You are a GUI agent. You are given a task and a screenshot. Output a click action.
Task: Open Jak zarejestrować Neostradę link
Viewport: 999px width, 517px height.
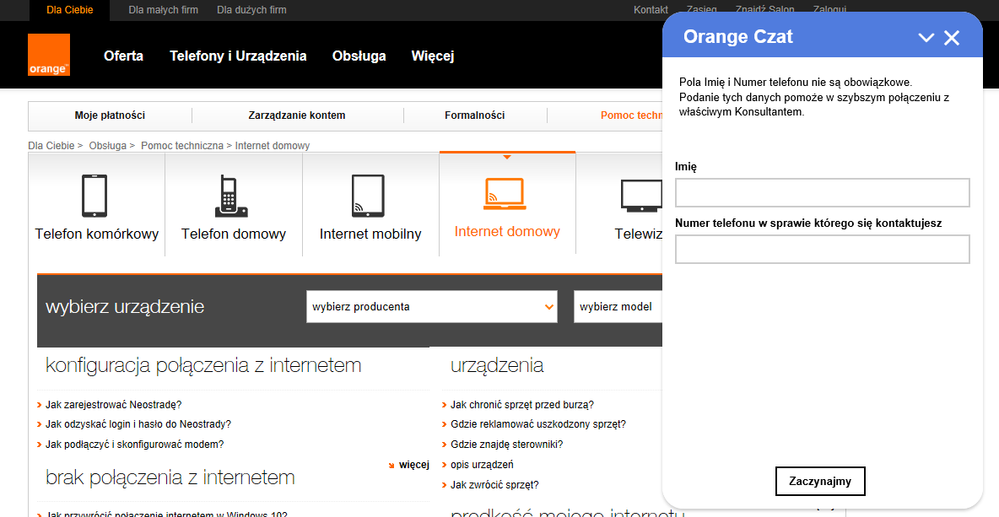pos(113,405)
